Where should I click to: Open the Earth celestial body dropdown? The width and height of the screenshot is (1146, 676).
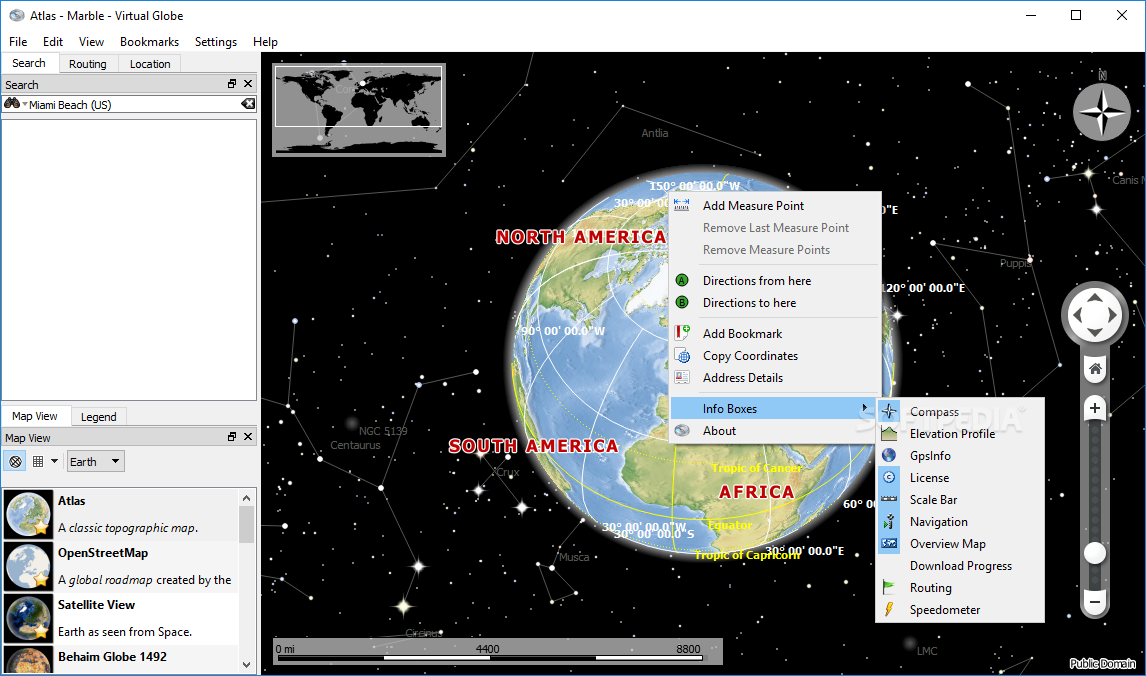95,461
